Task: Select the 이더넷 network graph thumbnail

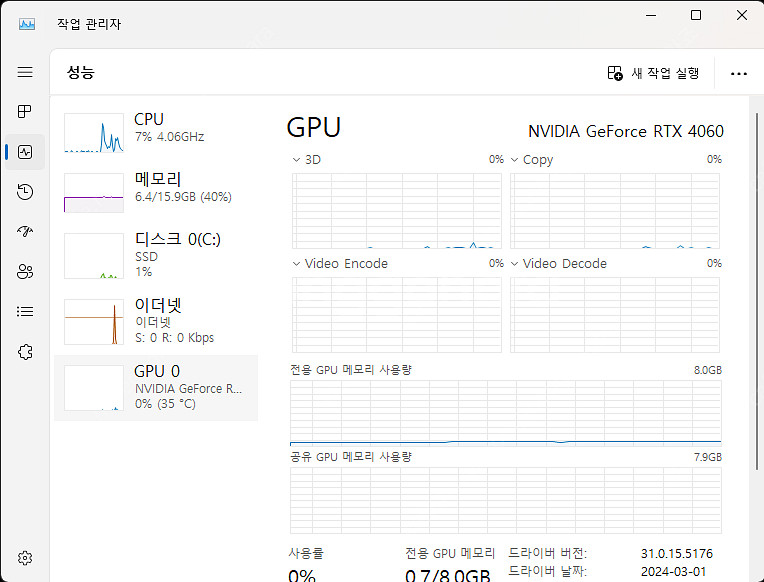Action: [94, 322]
